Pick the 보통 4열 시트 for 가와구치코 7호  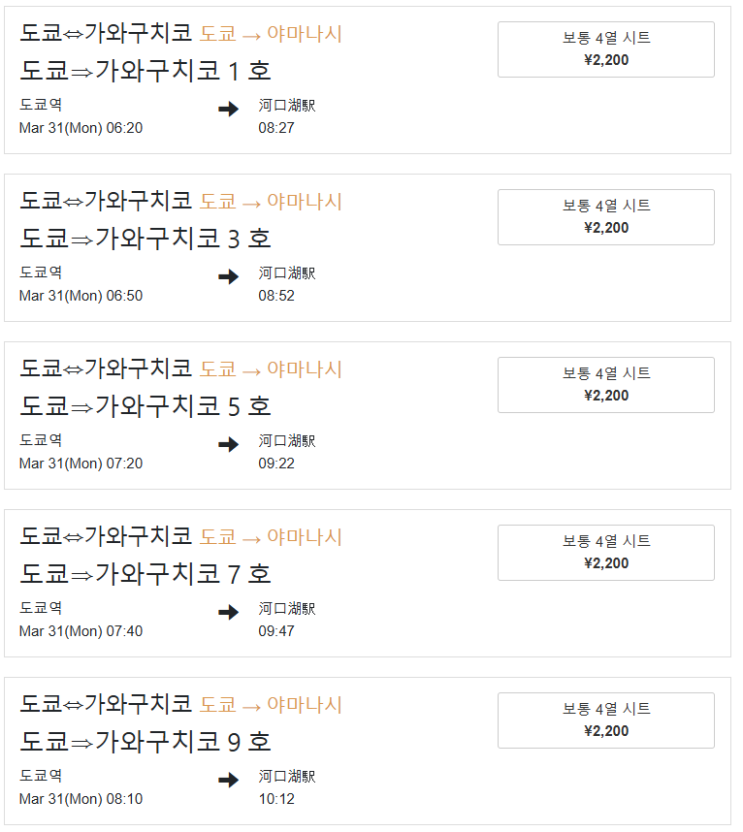606,553
